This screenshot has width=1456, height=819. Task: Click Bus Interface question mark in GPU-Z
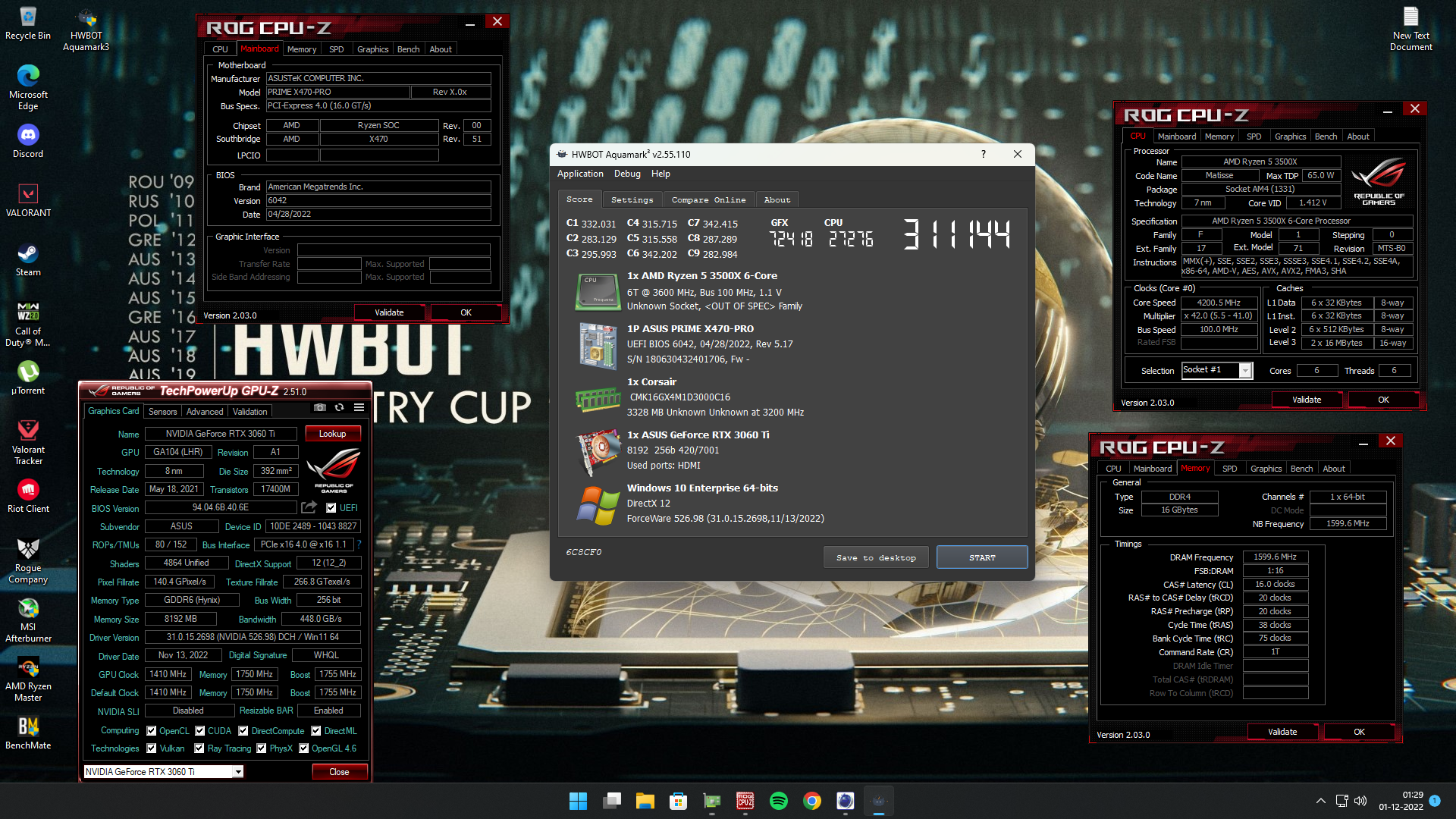[x=359, y=544]
